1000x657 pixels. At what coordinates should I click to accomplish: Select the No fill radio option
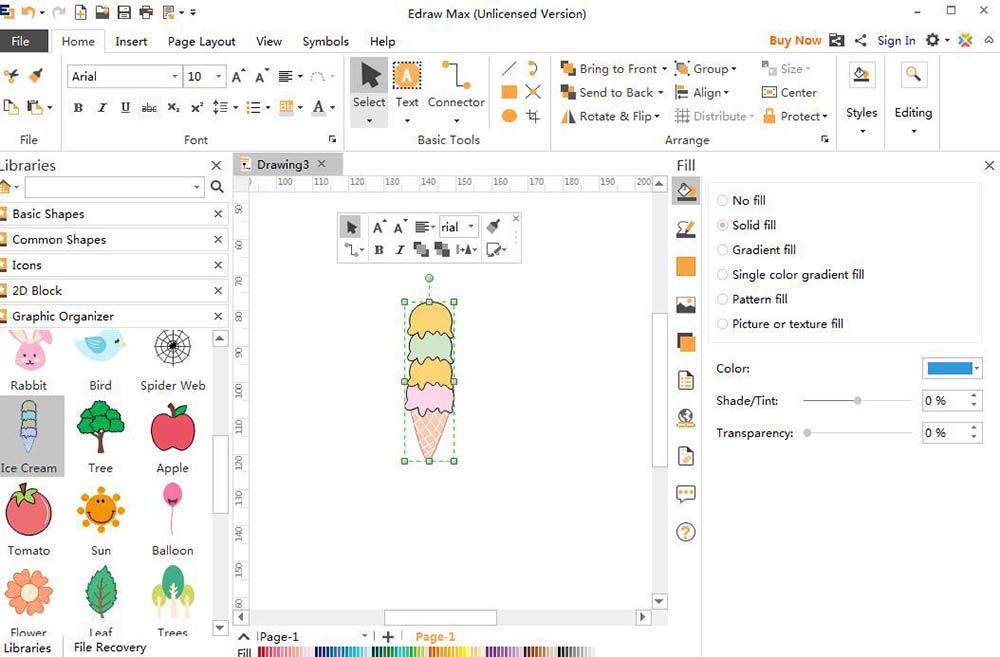click(723, 201)
